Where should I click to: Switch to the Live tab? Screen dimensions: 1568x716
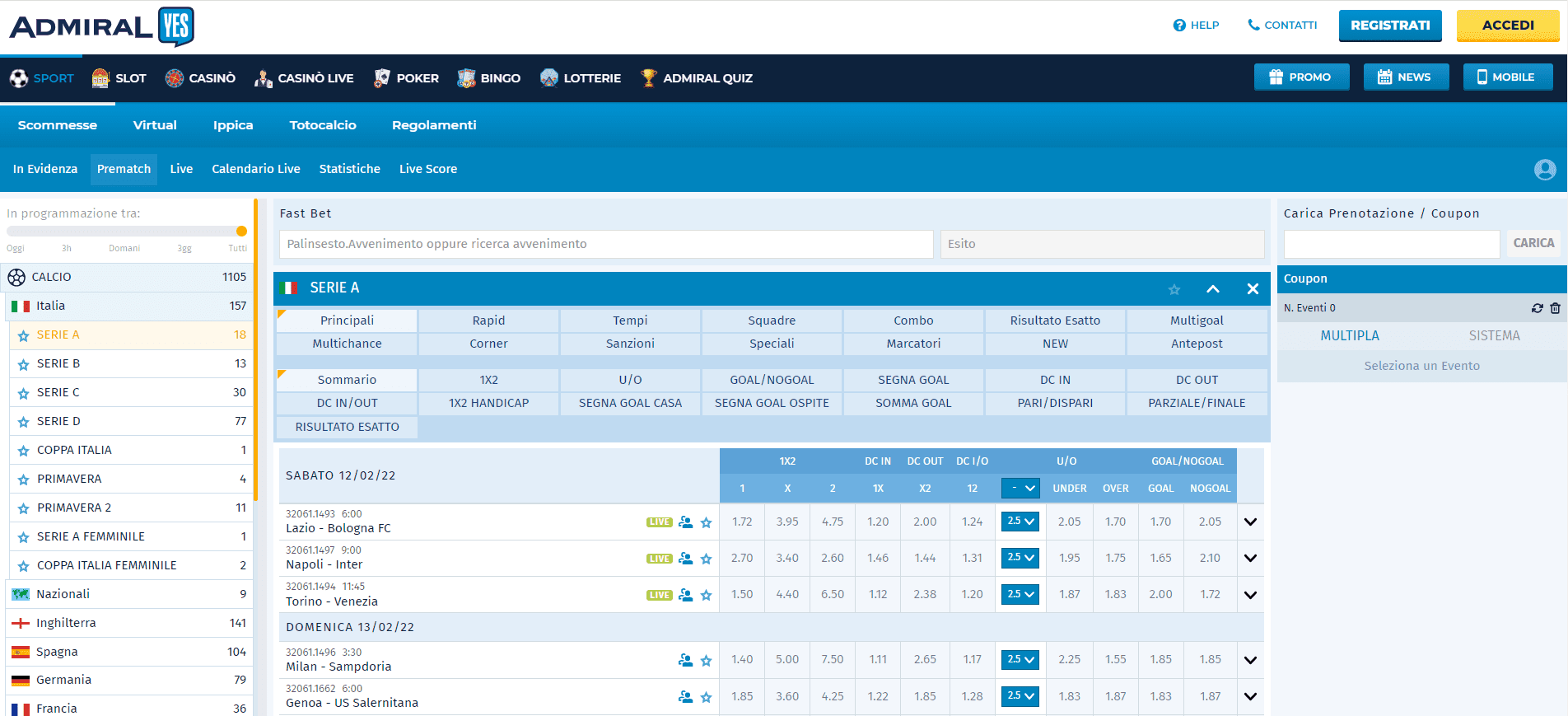(181, 169)
